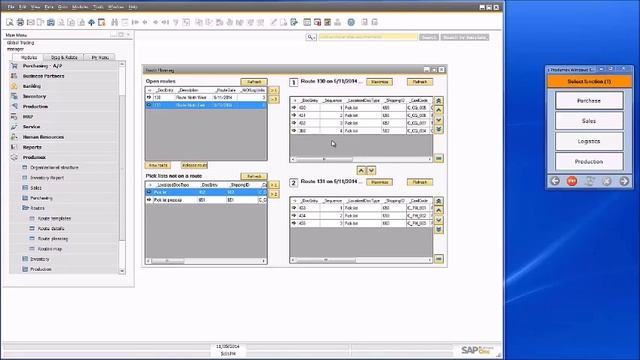Screen dimensions: 640x360
Task: Select Logistics in Select function window
Action: [589, 141]
